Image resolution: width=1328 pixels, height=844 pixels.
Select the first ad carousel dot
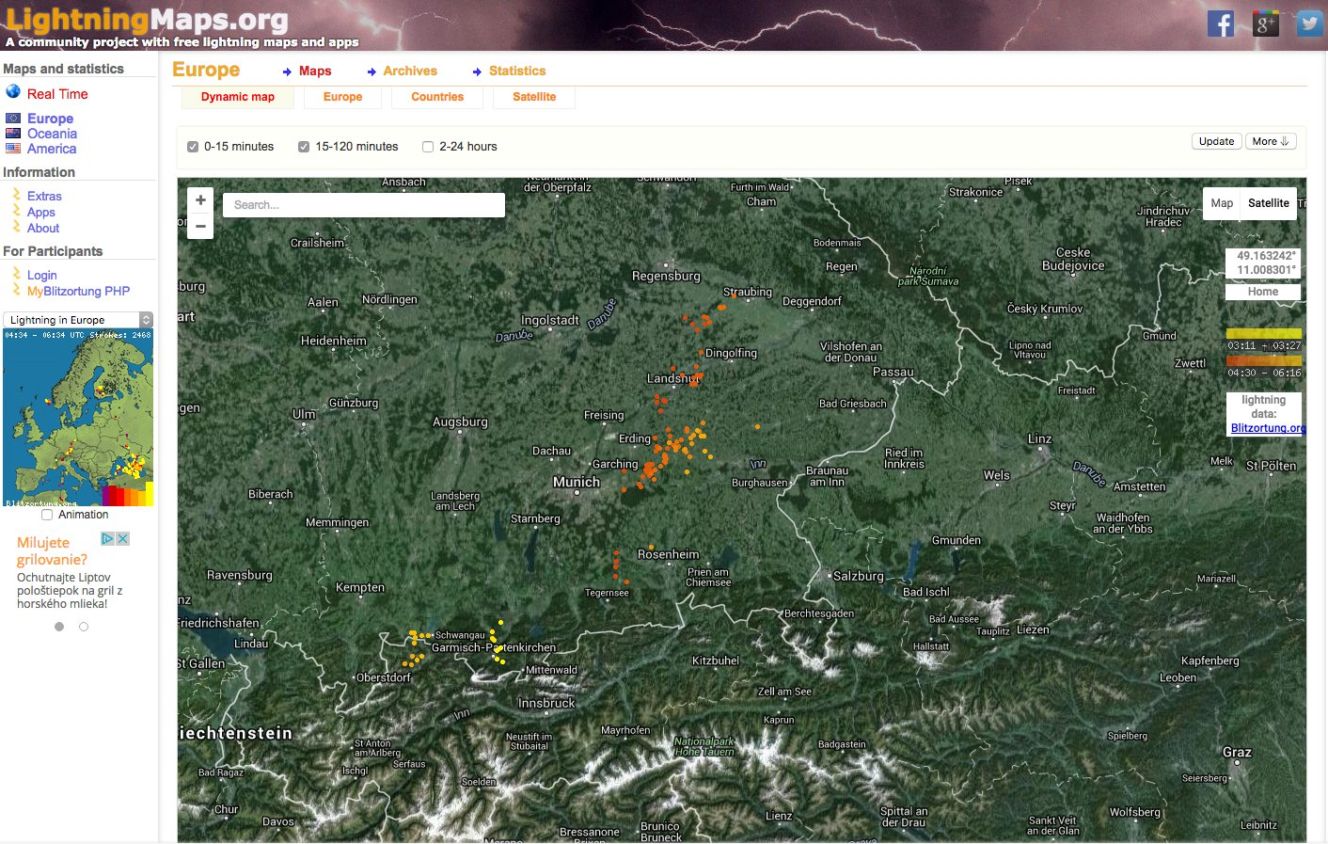pos(59,627)
